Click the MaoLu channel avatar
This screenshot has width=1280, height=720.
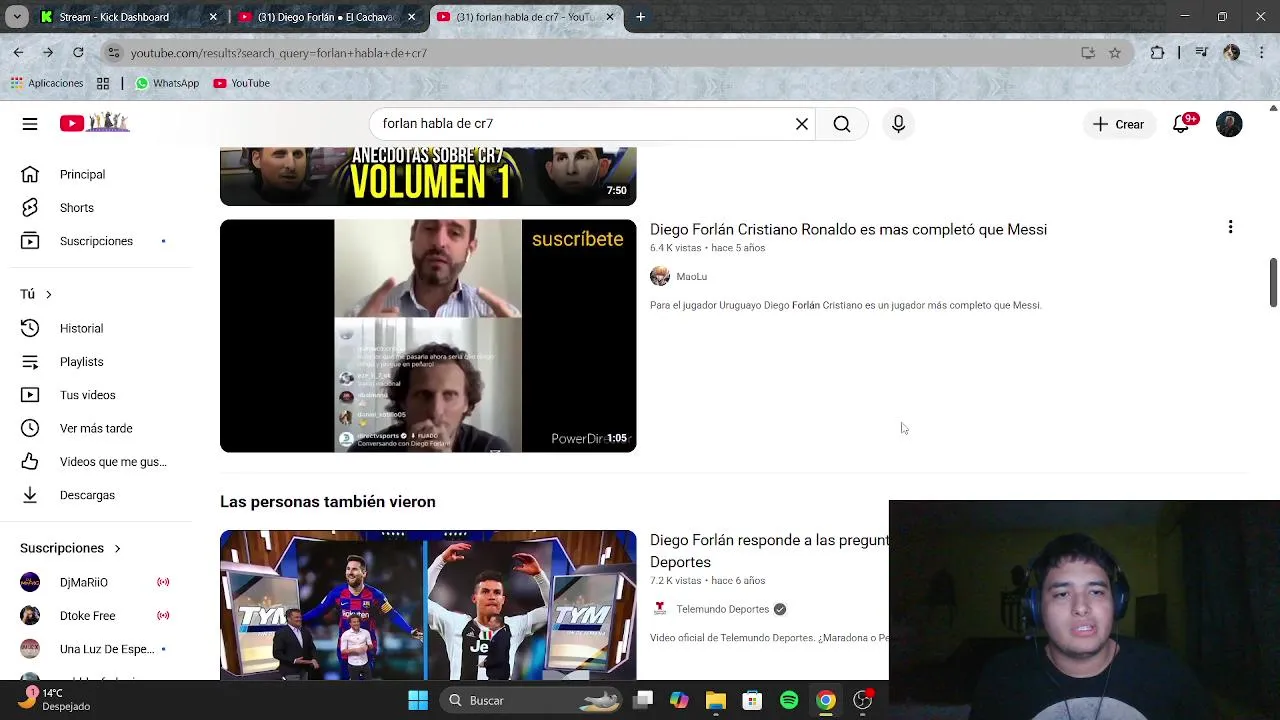click(660, 277)
